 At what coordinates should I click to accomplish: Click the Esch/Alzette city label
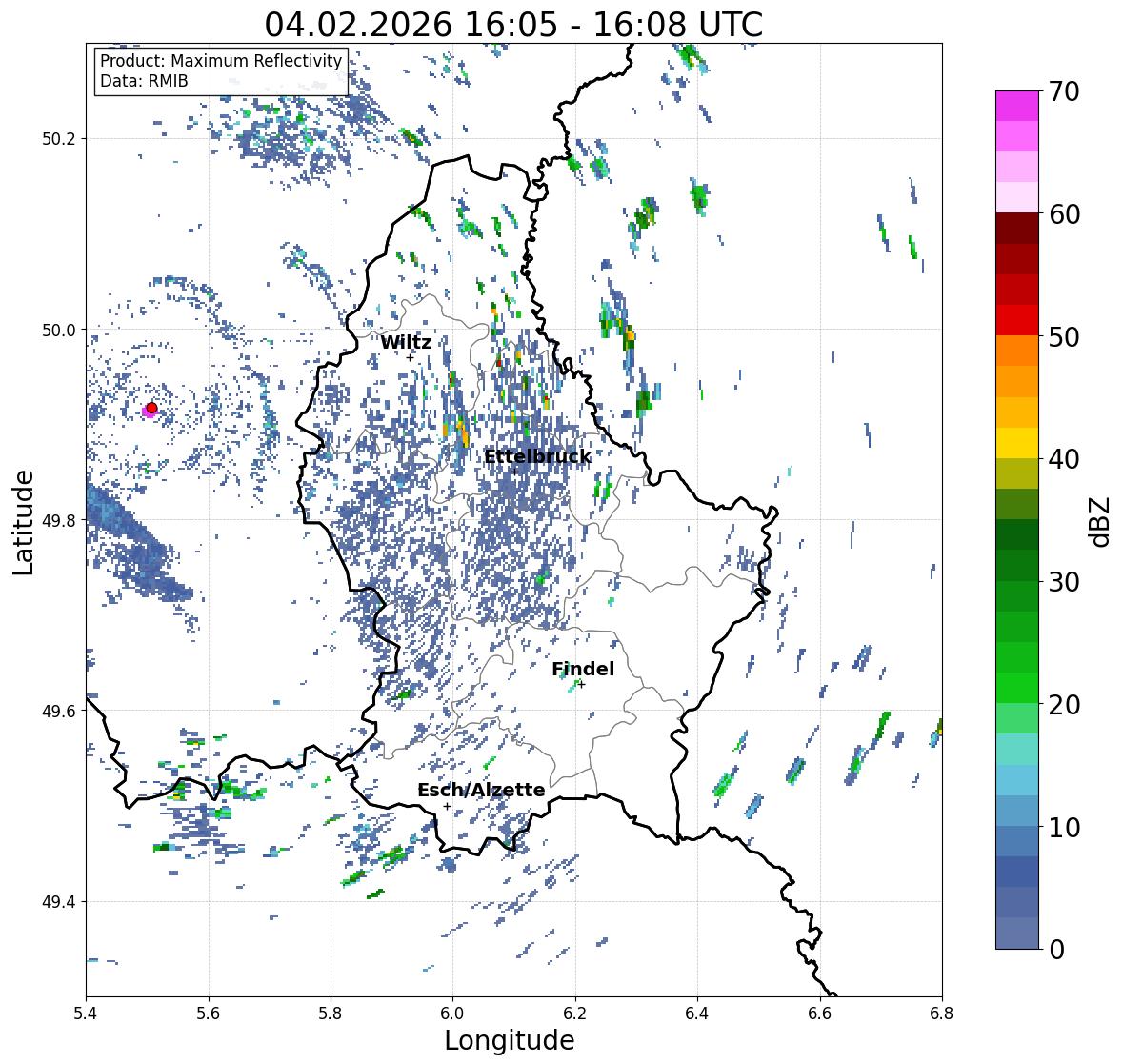point(481,790)
